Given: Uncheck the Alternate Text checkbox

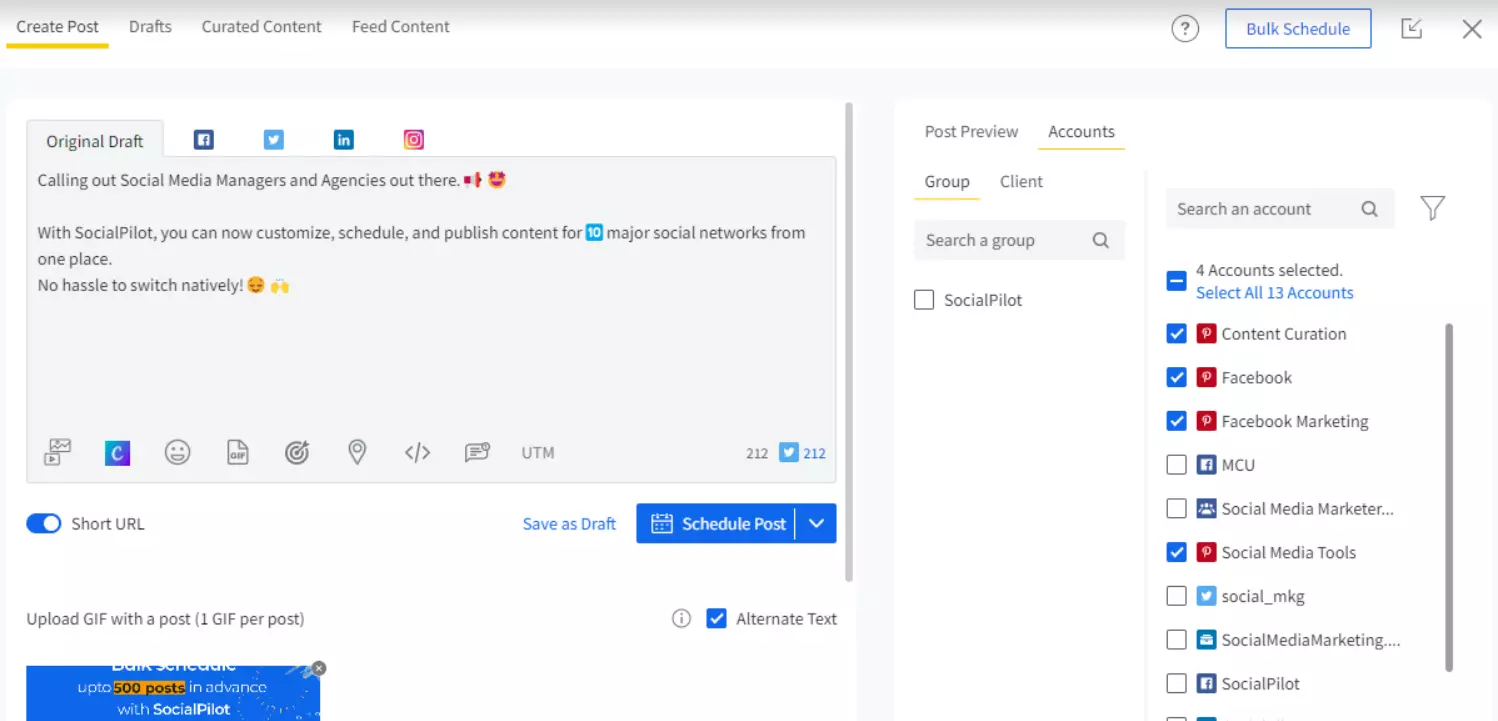Looking at the screenshot, I should (716, 618).
